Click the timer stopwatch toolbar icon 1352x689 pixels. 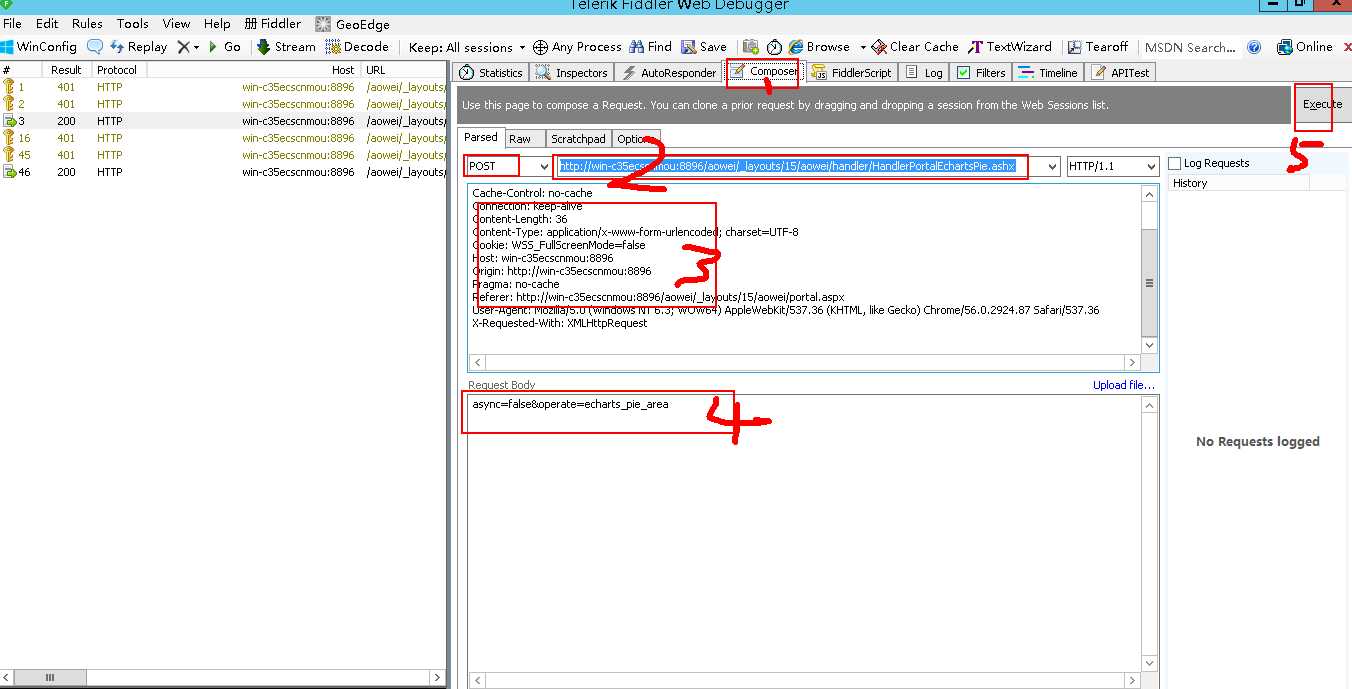point(774,47)
